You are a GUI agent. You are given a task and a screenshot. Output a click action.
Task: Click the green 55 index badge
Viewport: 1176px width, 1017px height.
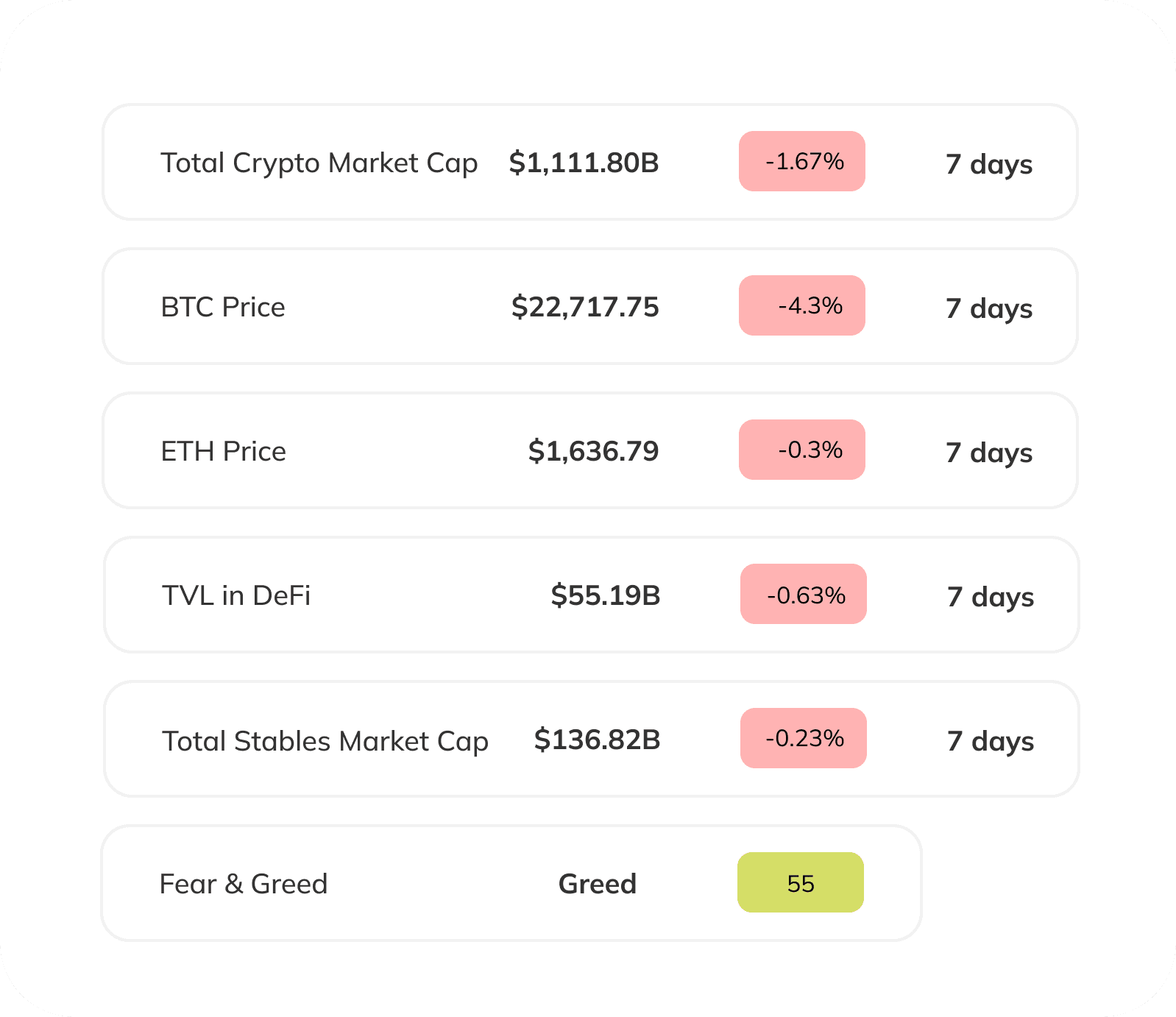801,882
